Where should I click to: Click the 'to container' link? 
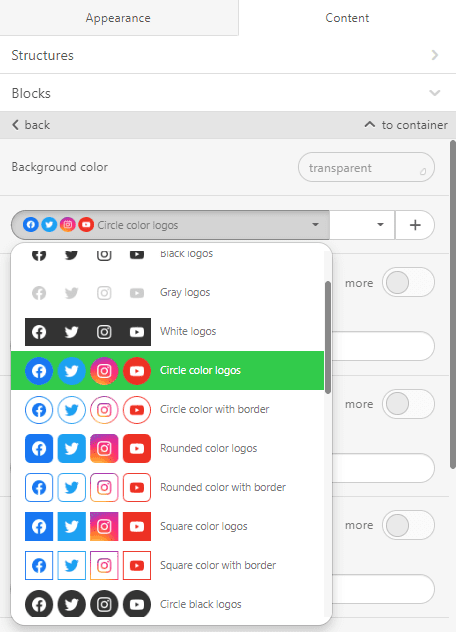point(406,125)
